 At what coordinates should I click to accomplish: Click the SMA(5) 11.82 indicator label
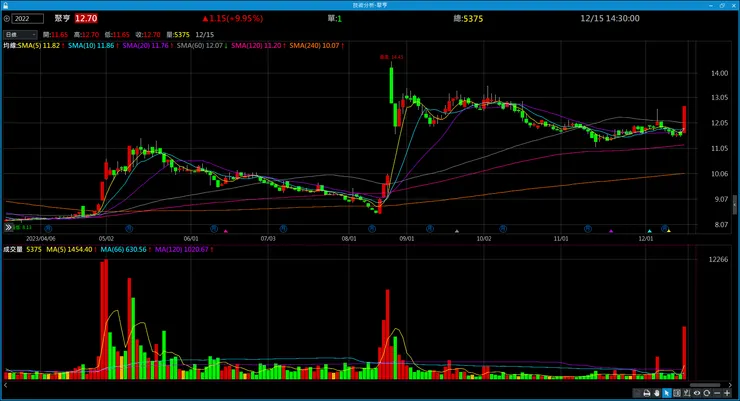pyautogui.click(x=41, y=46)
